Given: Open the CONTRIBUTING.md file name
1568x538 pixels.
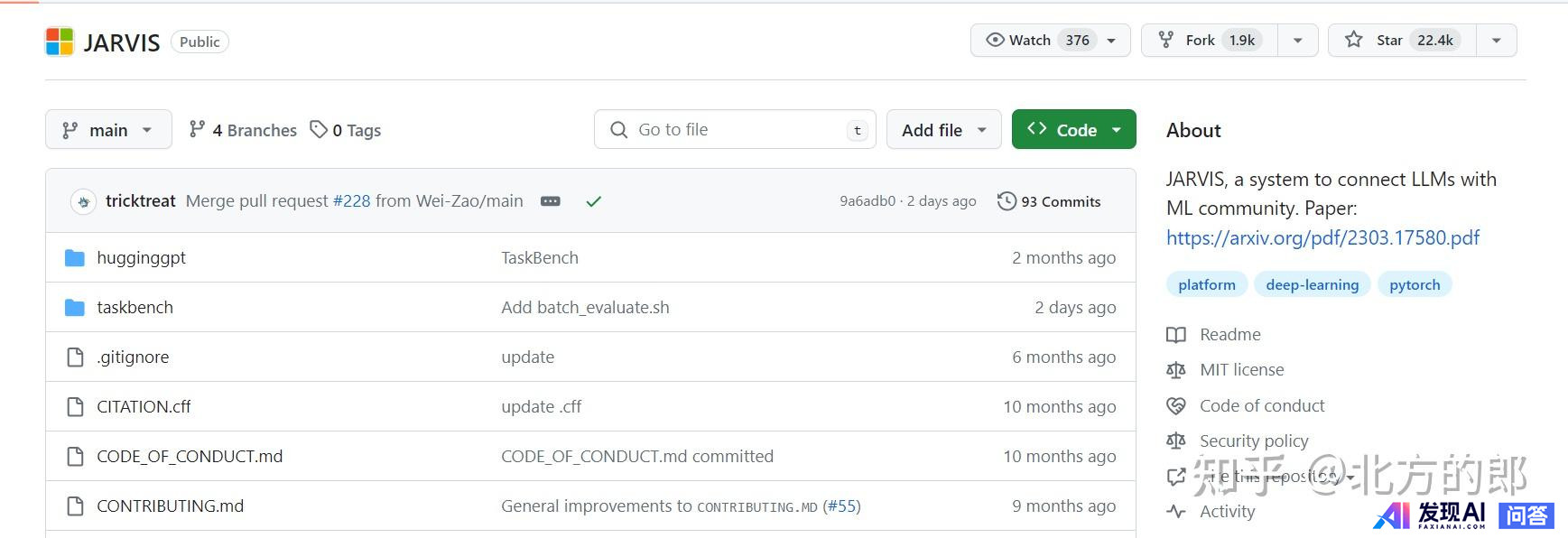Looking at the screenshot, I should tap(171, 506).
